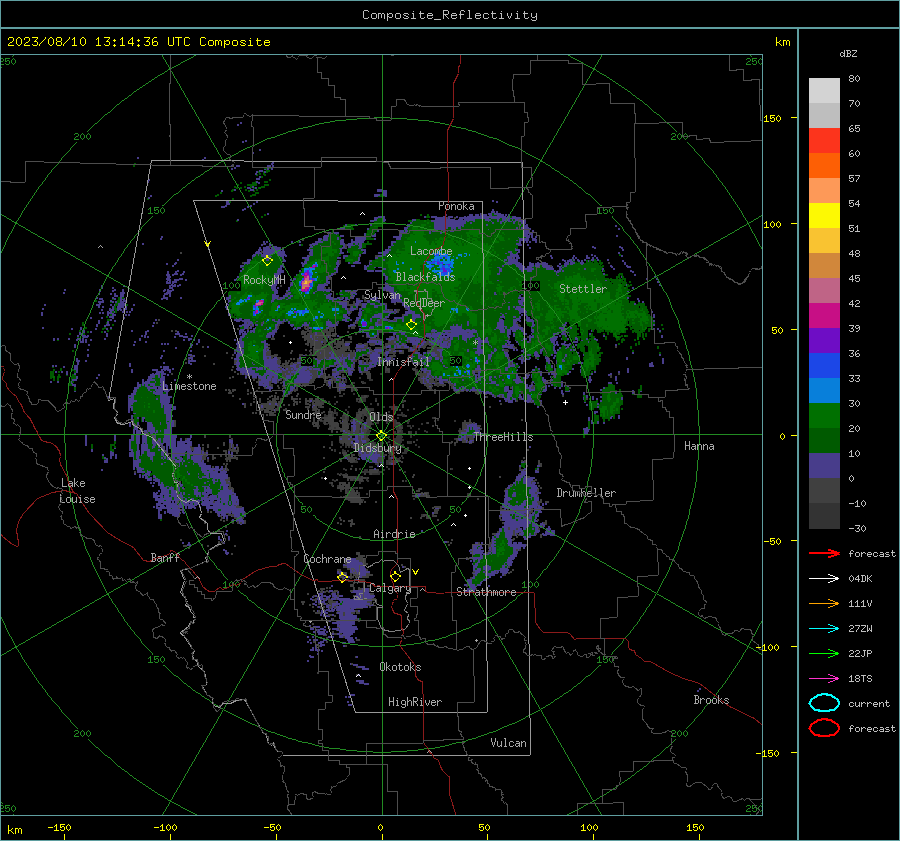
Task: Select the purple 36–39 dBZ swatch
Action: 824,340
